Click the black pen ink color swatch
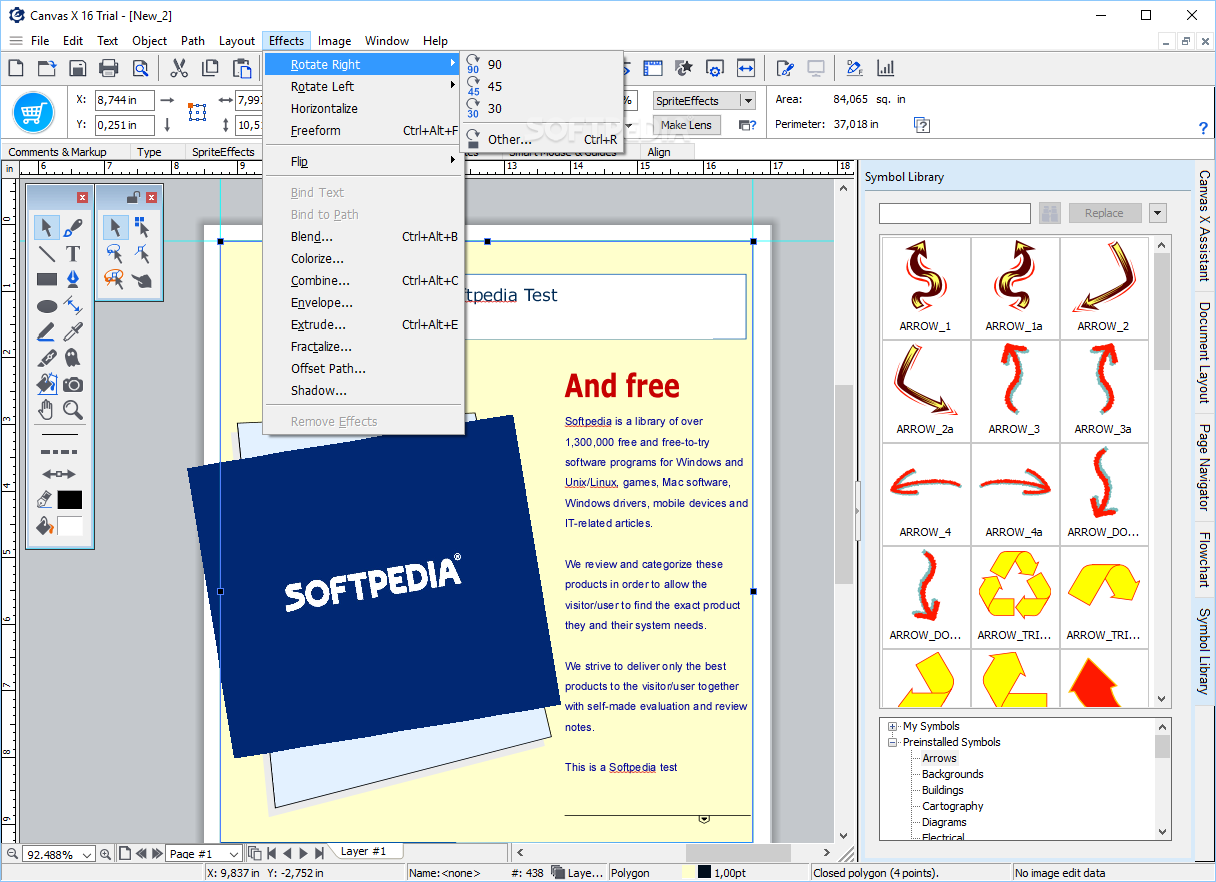Screen dimensions: 1216x882 point(70,500)
